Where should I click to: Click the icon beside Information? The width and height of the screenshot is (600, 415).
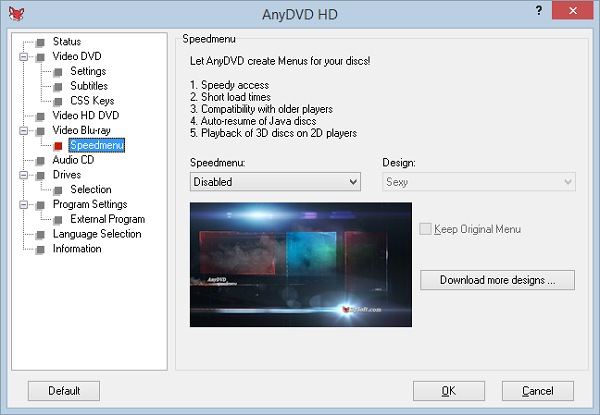point(40,250)
